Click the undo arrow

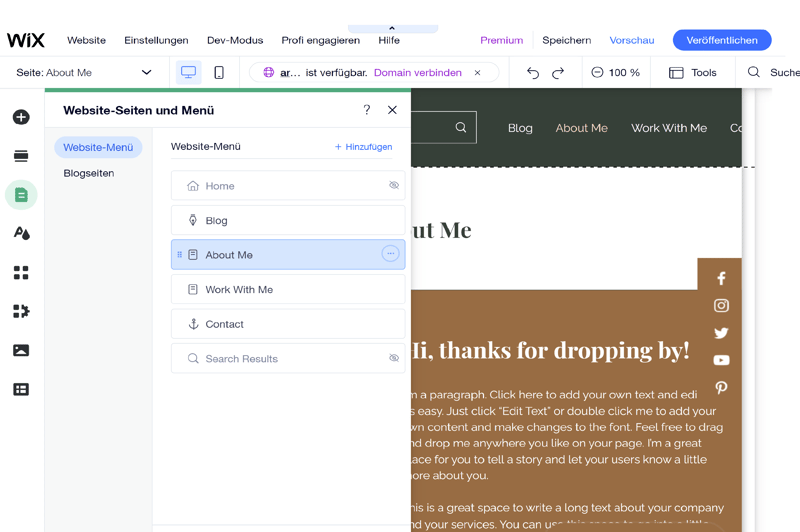[x=532, y=73]
